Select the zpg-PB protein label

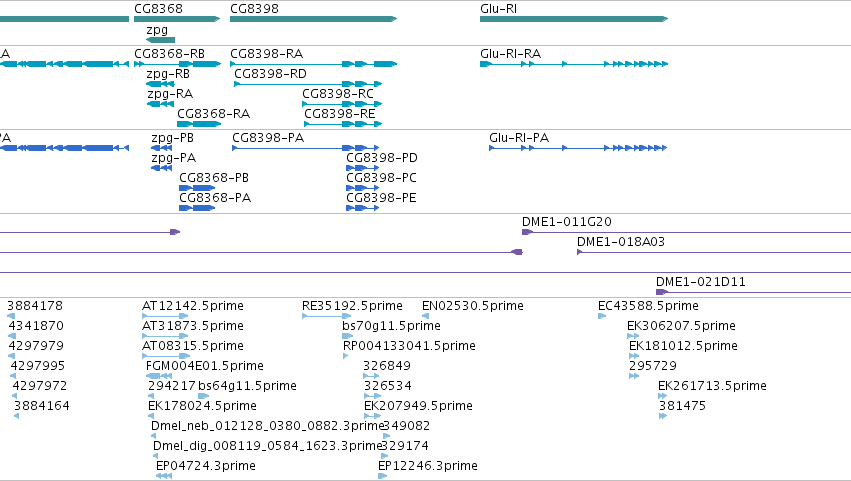click(x=173, y=138)
